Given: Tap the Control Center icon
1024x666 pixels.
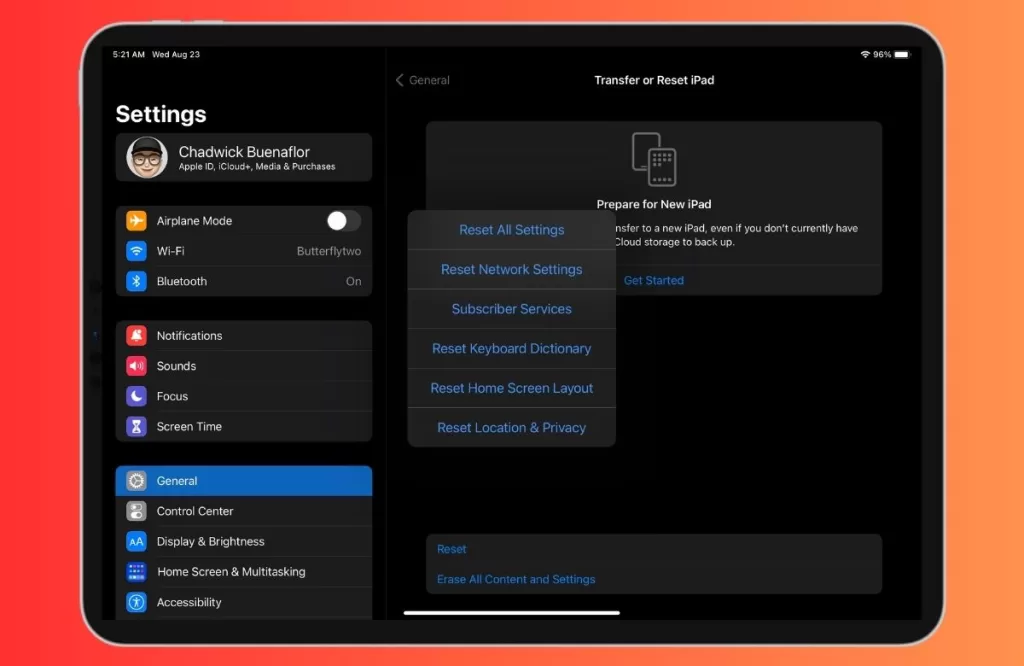Looking at the screenshot, I should 136,511.
